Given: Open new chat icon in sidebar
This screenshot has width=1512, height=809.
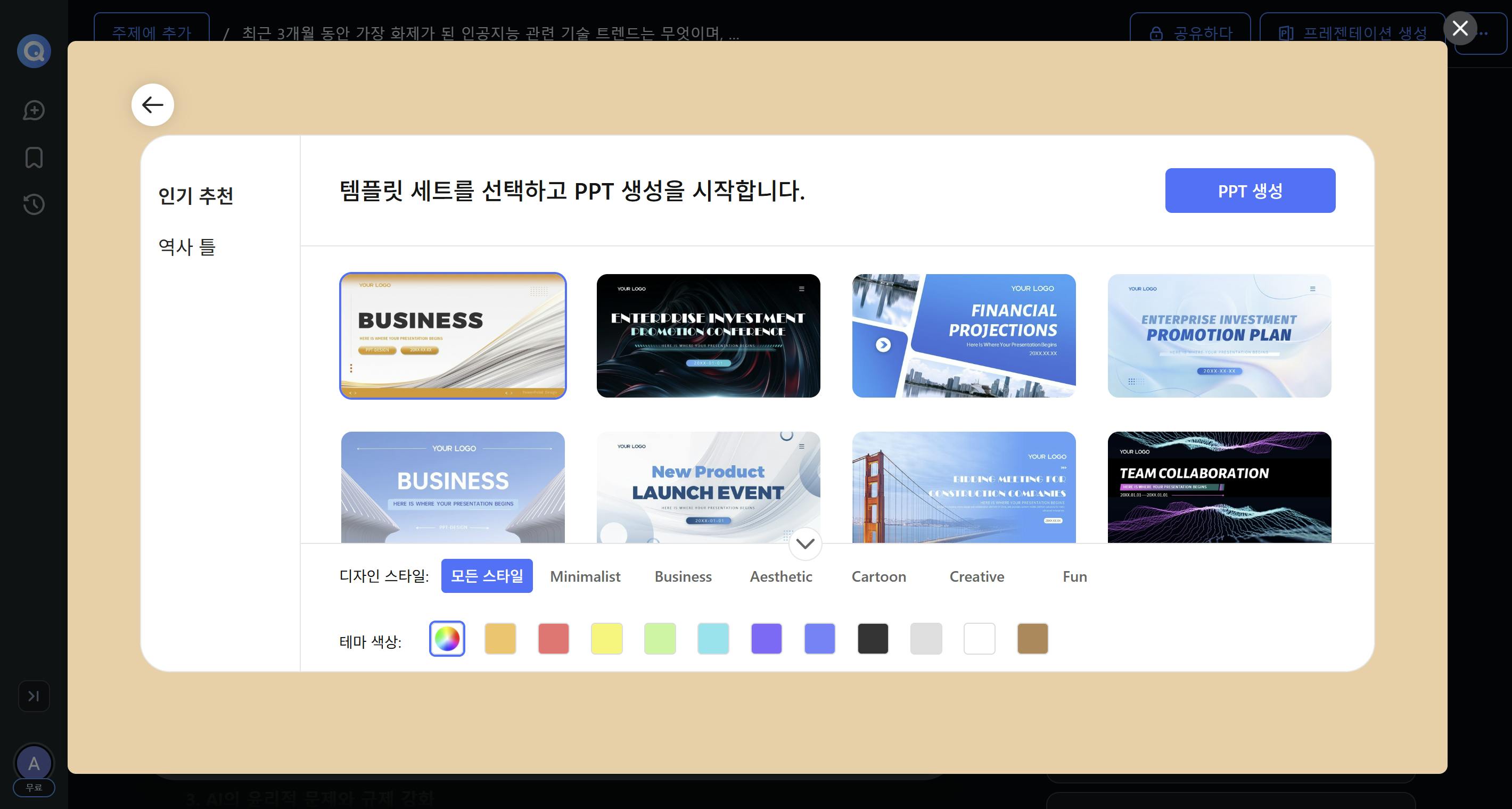Looking at the screenshot, I should click(34, 110).
